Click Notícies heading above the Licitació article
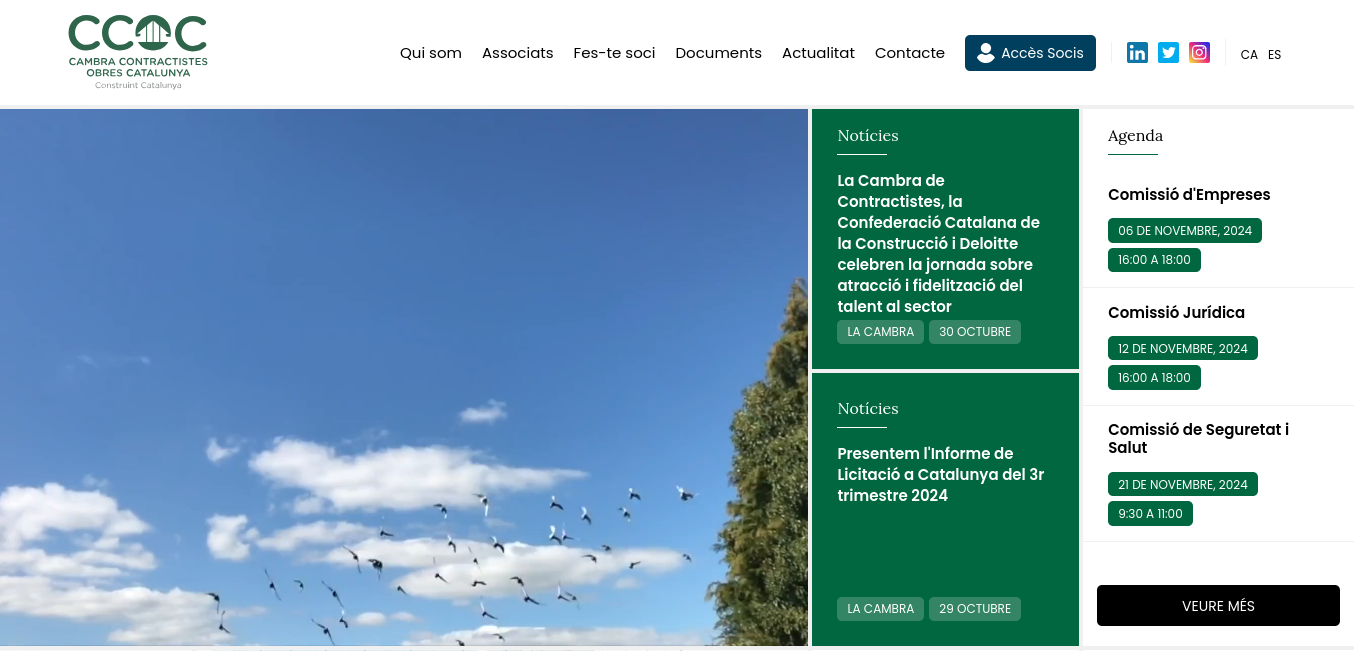 (868, 409)
